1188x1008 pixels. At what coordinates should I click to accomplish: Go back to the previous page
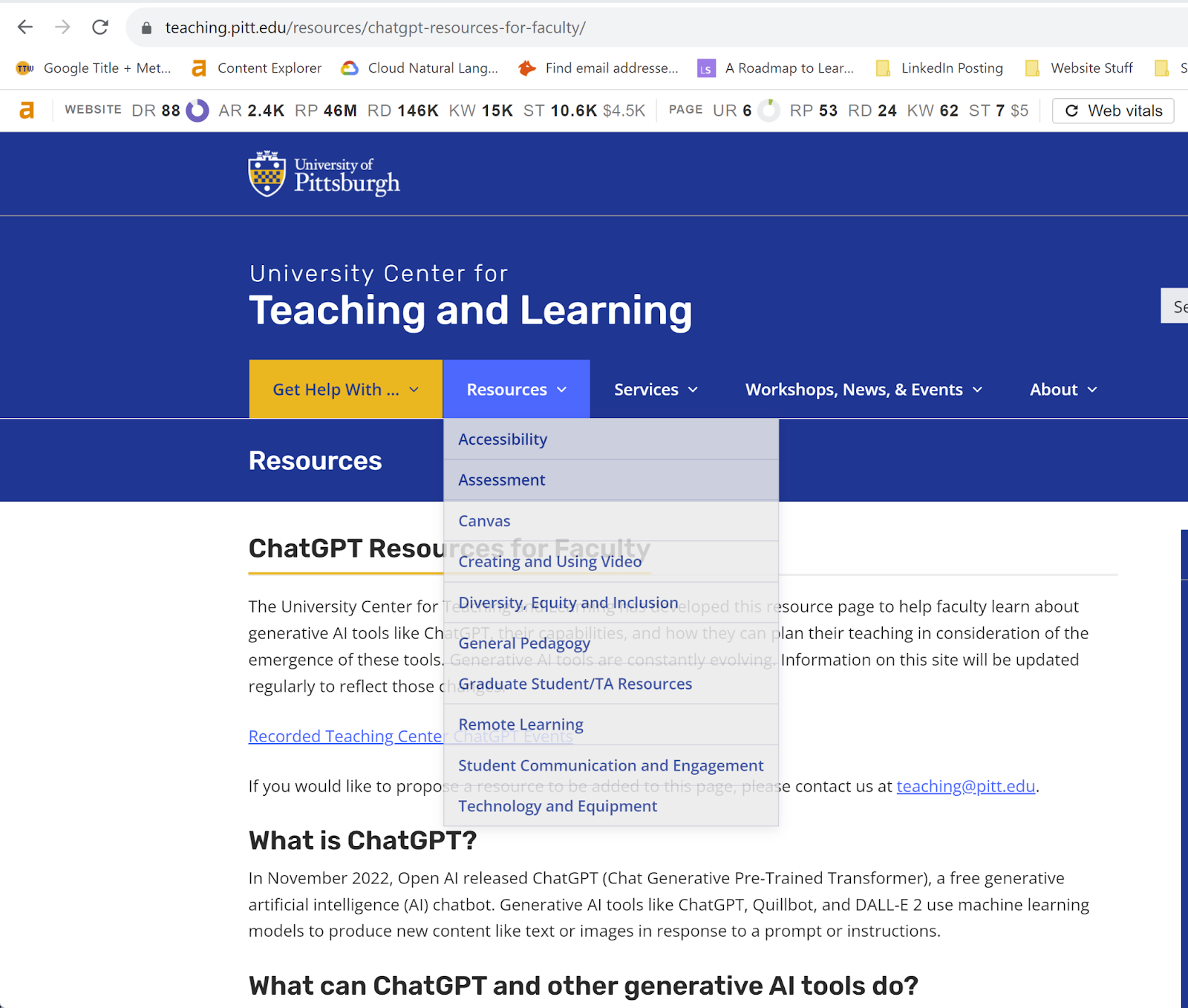pos(25,27)
